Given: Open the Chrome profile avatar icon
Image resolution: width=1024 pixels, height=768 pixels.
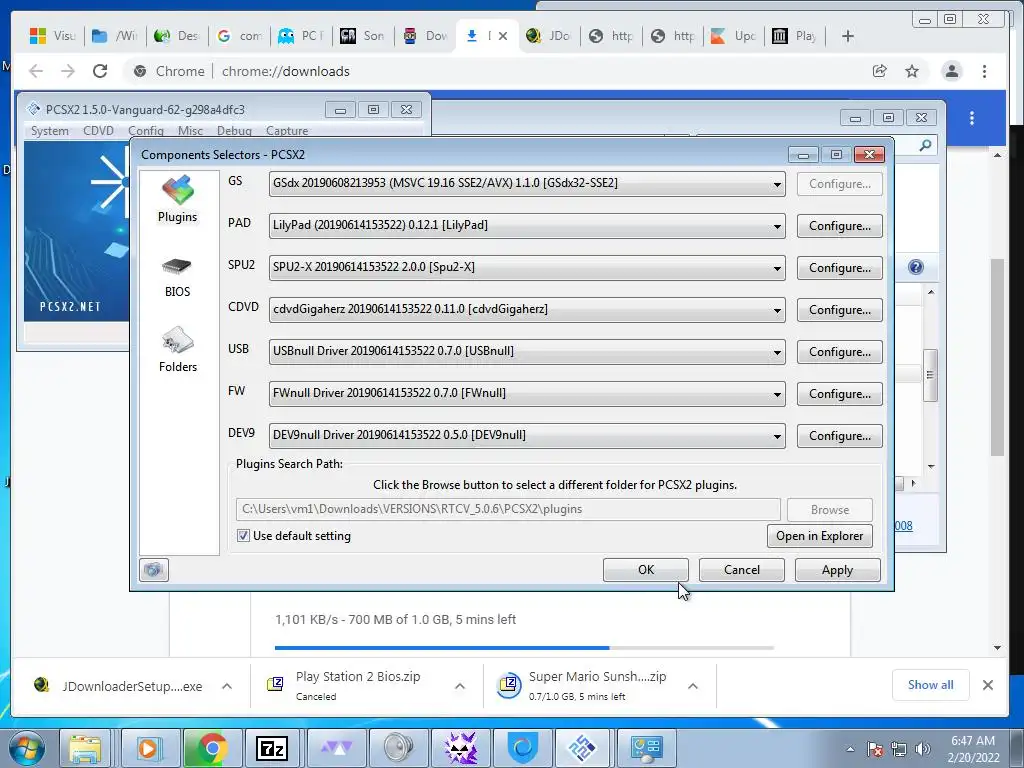Looking at the screenshot, I should tap(952, 71).
